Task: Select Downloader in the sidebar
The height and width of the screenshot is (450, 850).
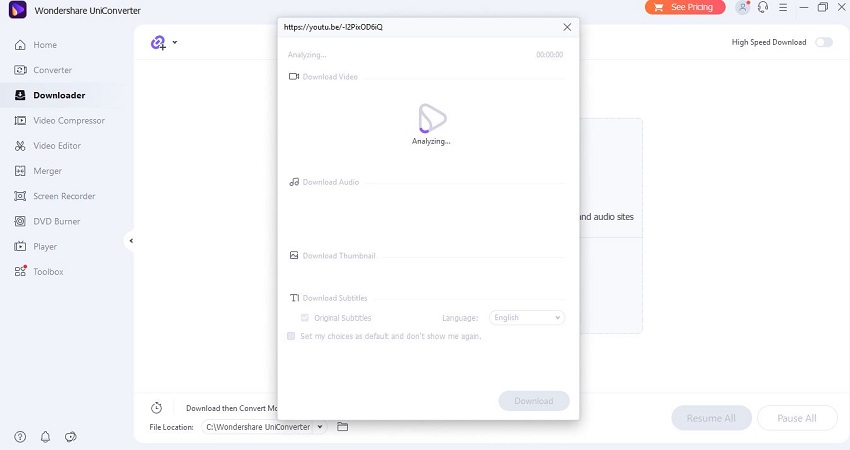Action: click(50, 95)
